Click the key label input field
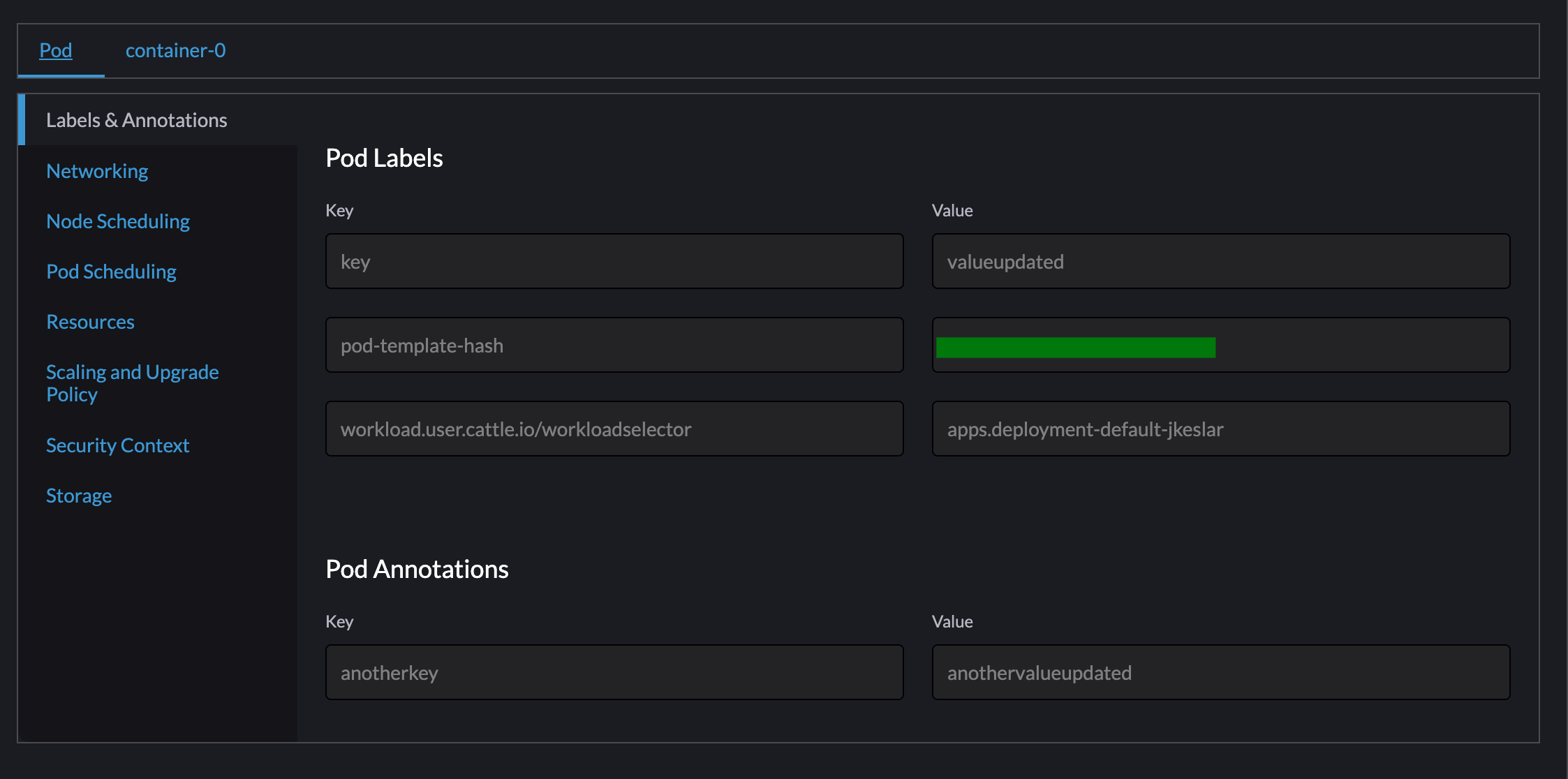Viewport: 1568px width, 779px height. (x=614, y=261)
